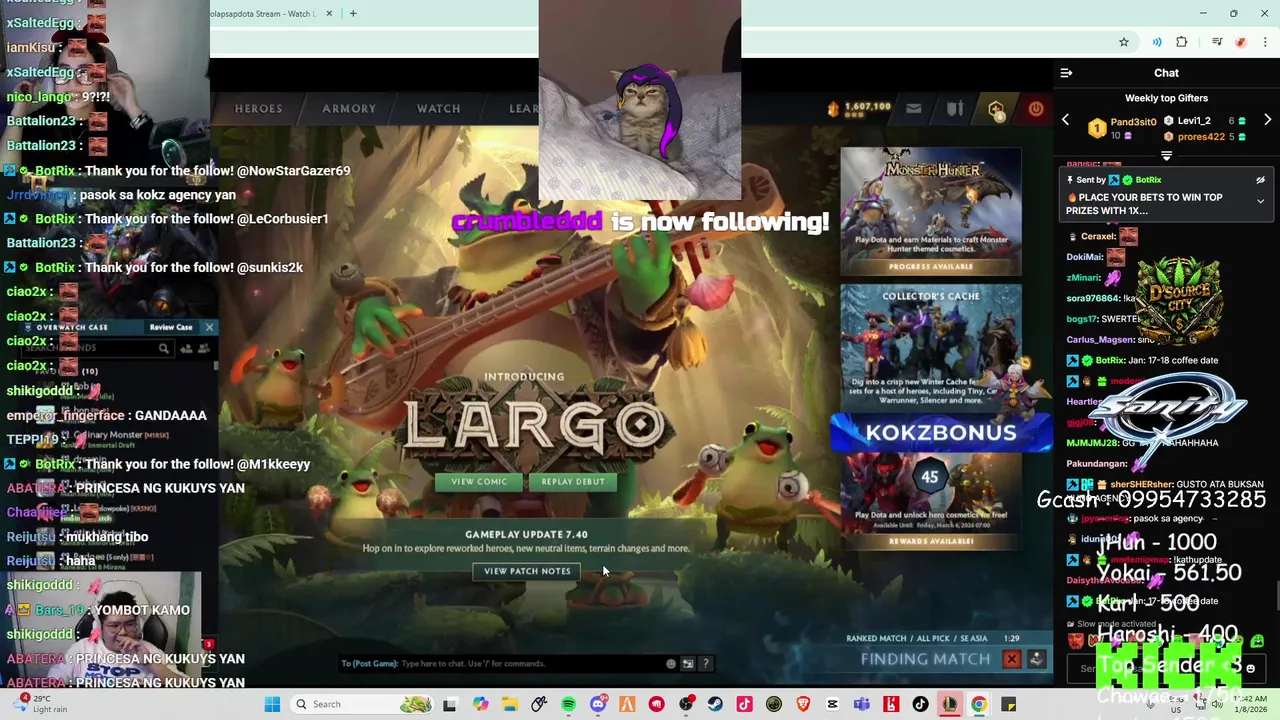The image size is (1280, 720).
Task: Click the blue tab-audio extension icon
Action: pos(1157,42)
